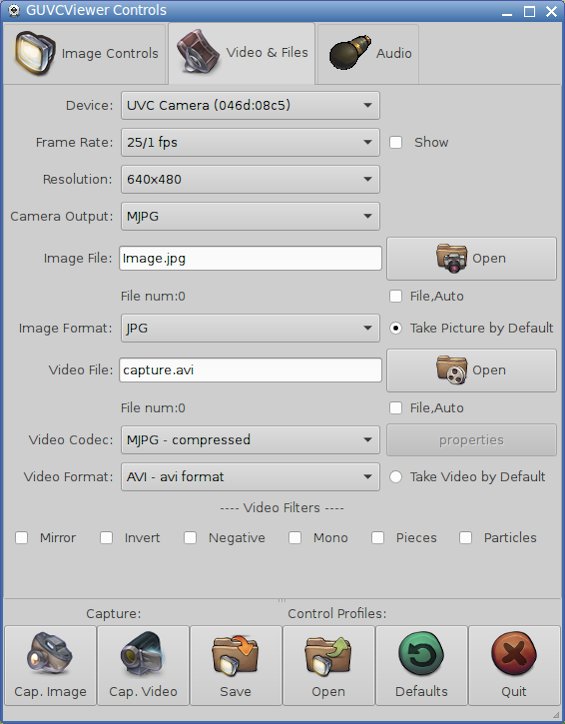The image size is (565, 724).
Task: Select Take Video by Default radio
Action: tap(396, 477)
